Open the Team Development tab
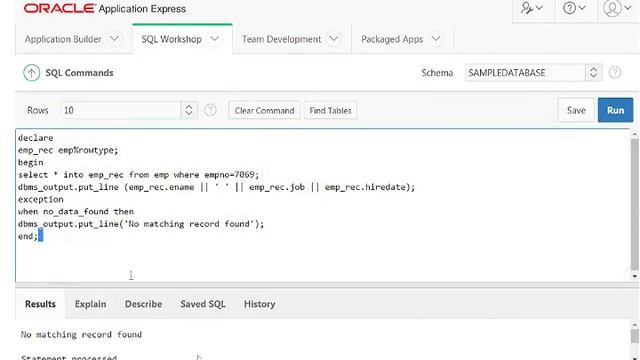This screenshot has width=640, height=360. click(x=281, y=39)
